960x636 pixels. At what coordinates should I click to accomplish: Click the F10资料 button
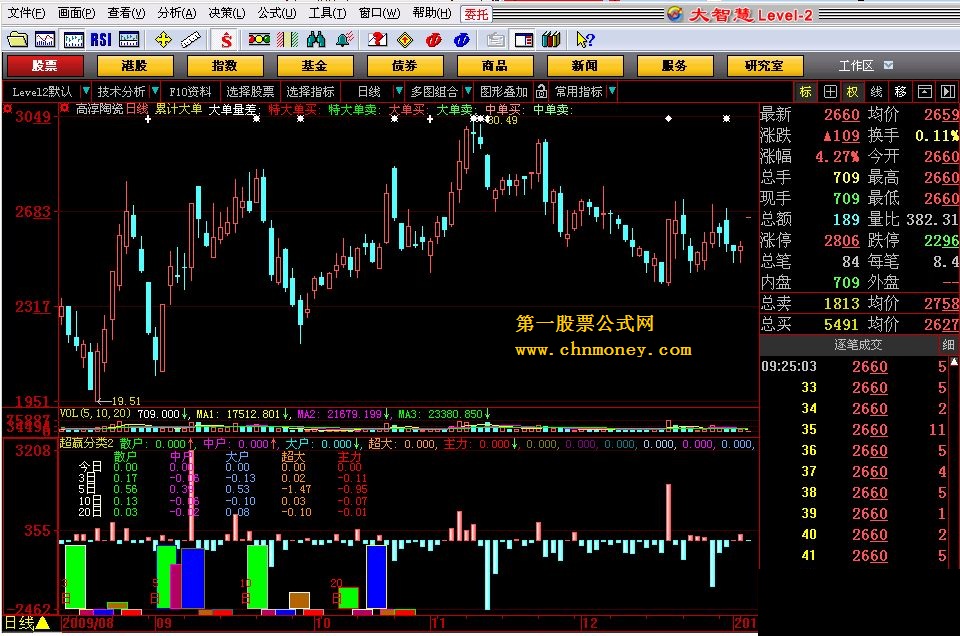[x=190, y=92]
